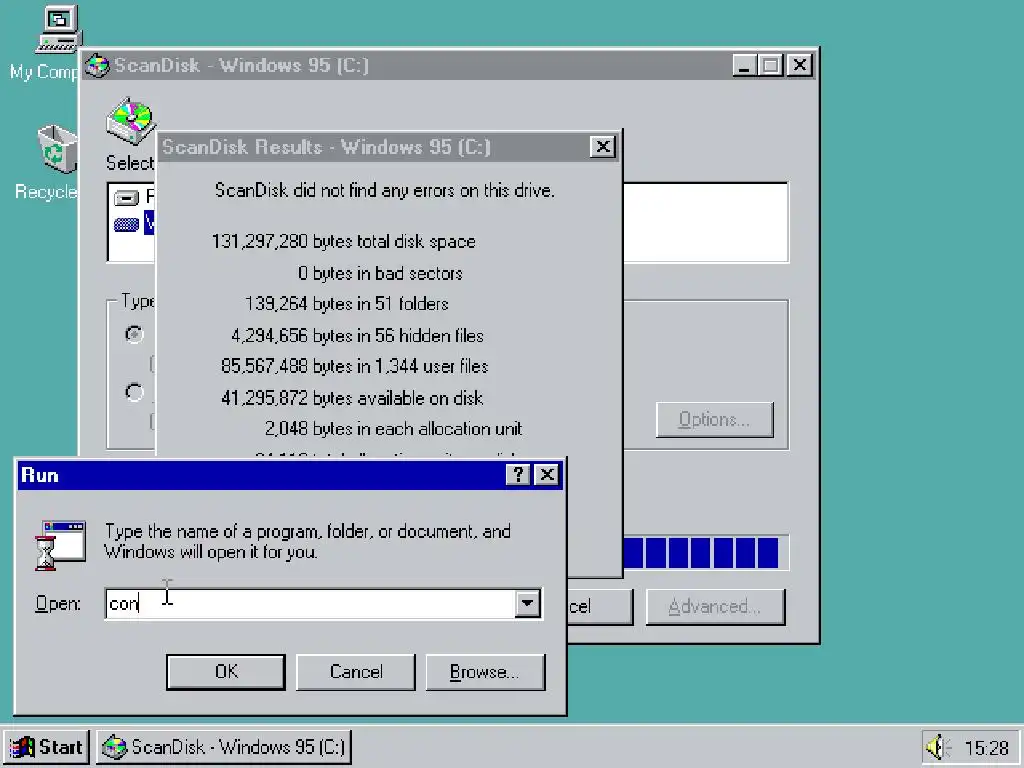Select the first scan type radio button
1024x768 pixels.
pos(134,334)
